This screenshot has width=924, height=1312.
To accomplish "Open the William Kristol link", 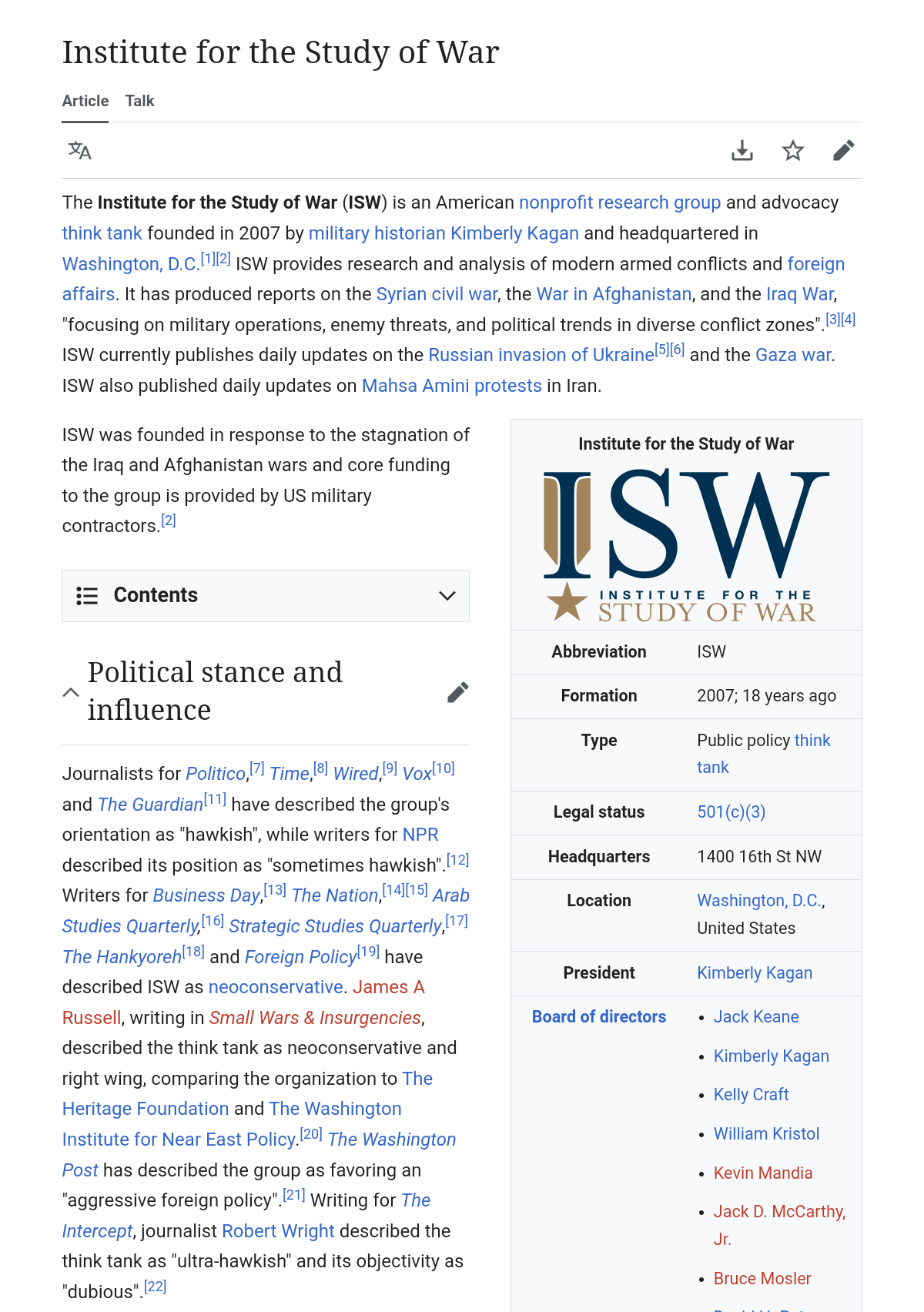I will pos(767,1134).
